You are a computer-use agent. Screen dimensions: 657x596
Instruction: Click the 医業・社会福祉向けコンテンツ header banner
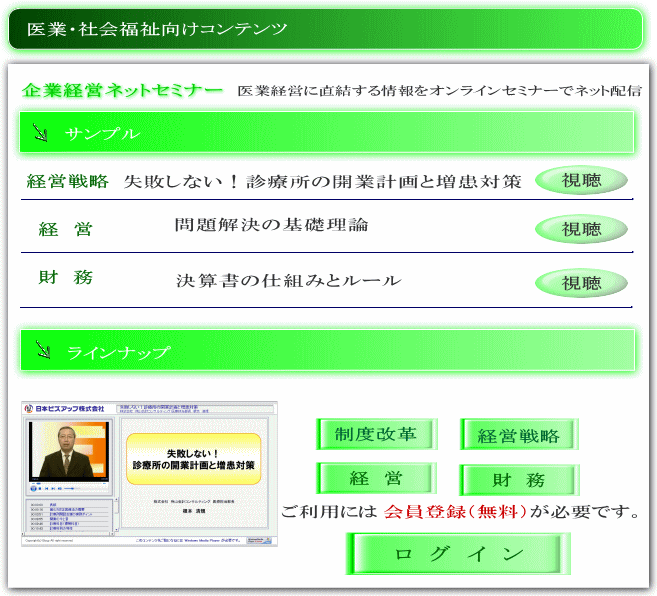point(325,29)
